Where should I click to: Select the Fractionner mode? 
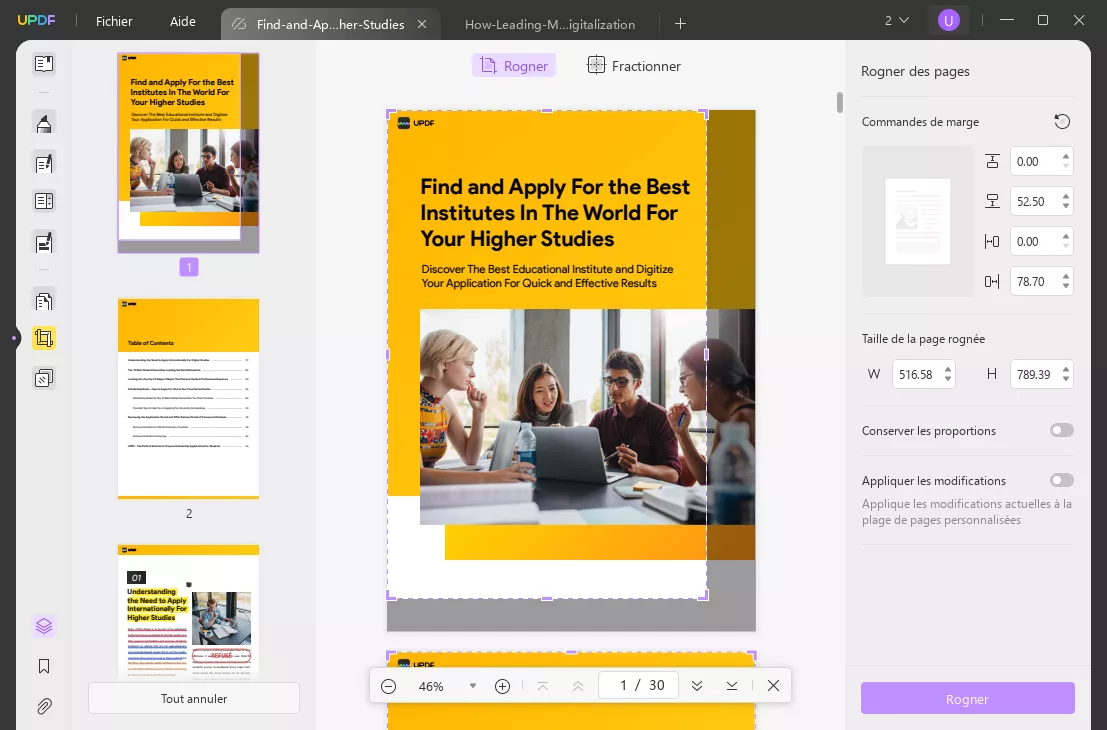pyautogui.click(x=633, y=65)
